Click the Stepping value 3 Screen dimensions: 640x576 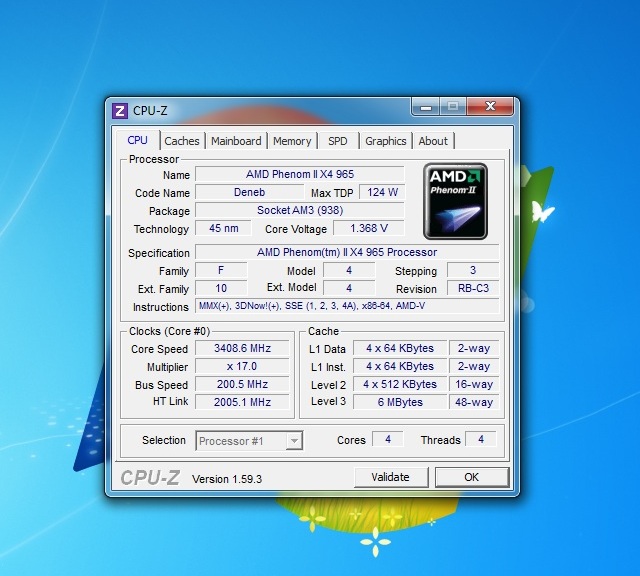click(x=473, y=270)
